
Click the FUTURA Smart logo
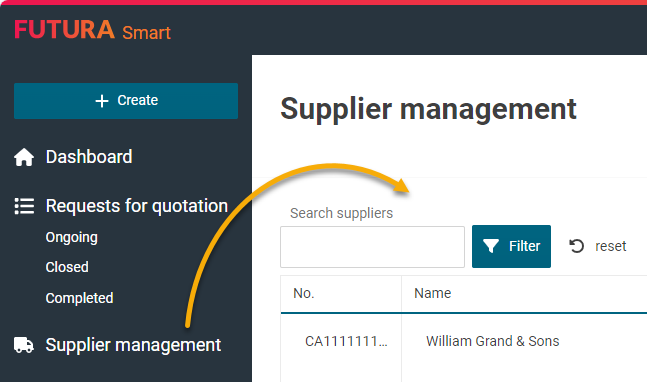tap(92, 30)
